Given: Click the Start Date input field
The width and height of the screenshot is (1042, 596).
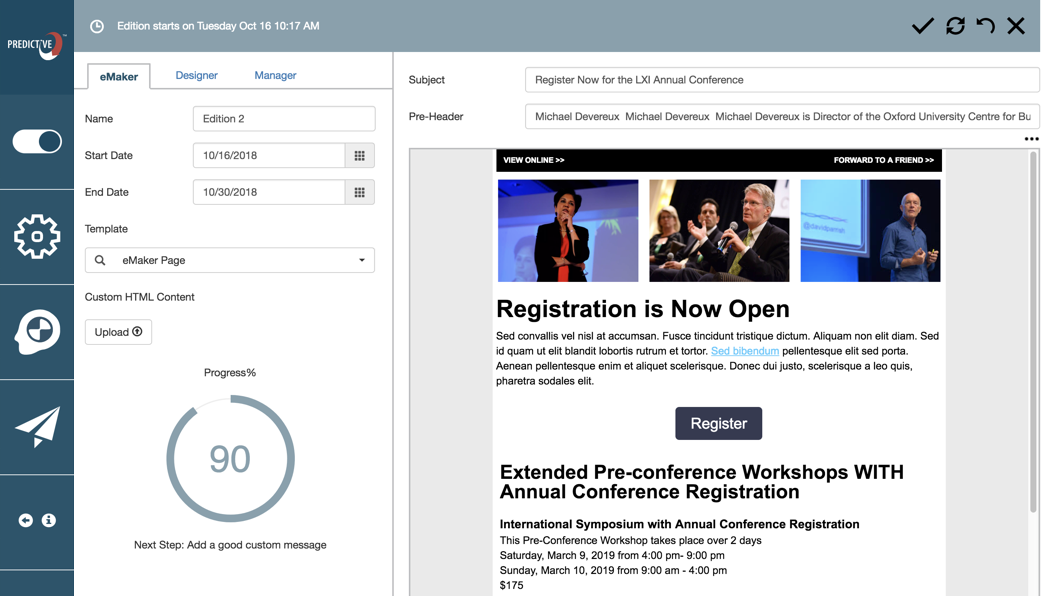Looking at the screenshot, I should click(269, 155).
